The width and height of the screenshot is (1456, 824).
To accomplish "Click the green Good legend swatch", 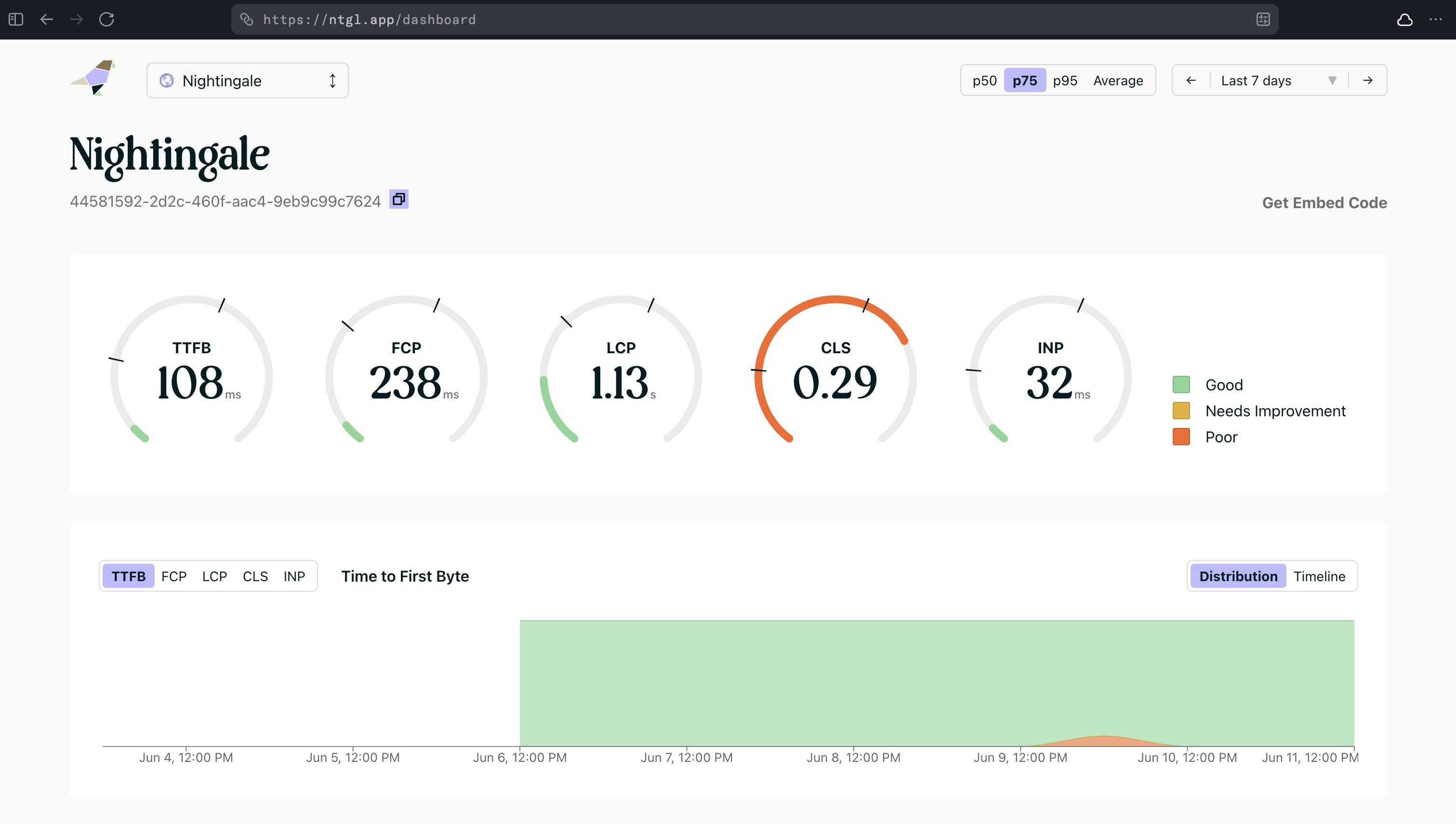I will point(1181,385).
